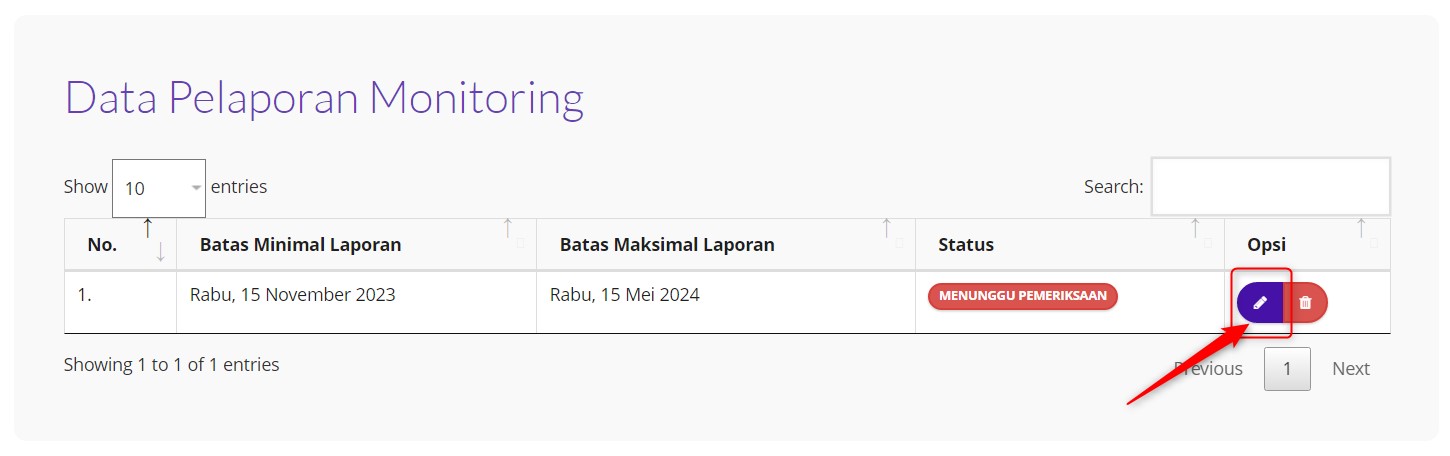
Task: Go to the Previous page
Action: 1208,369
